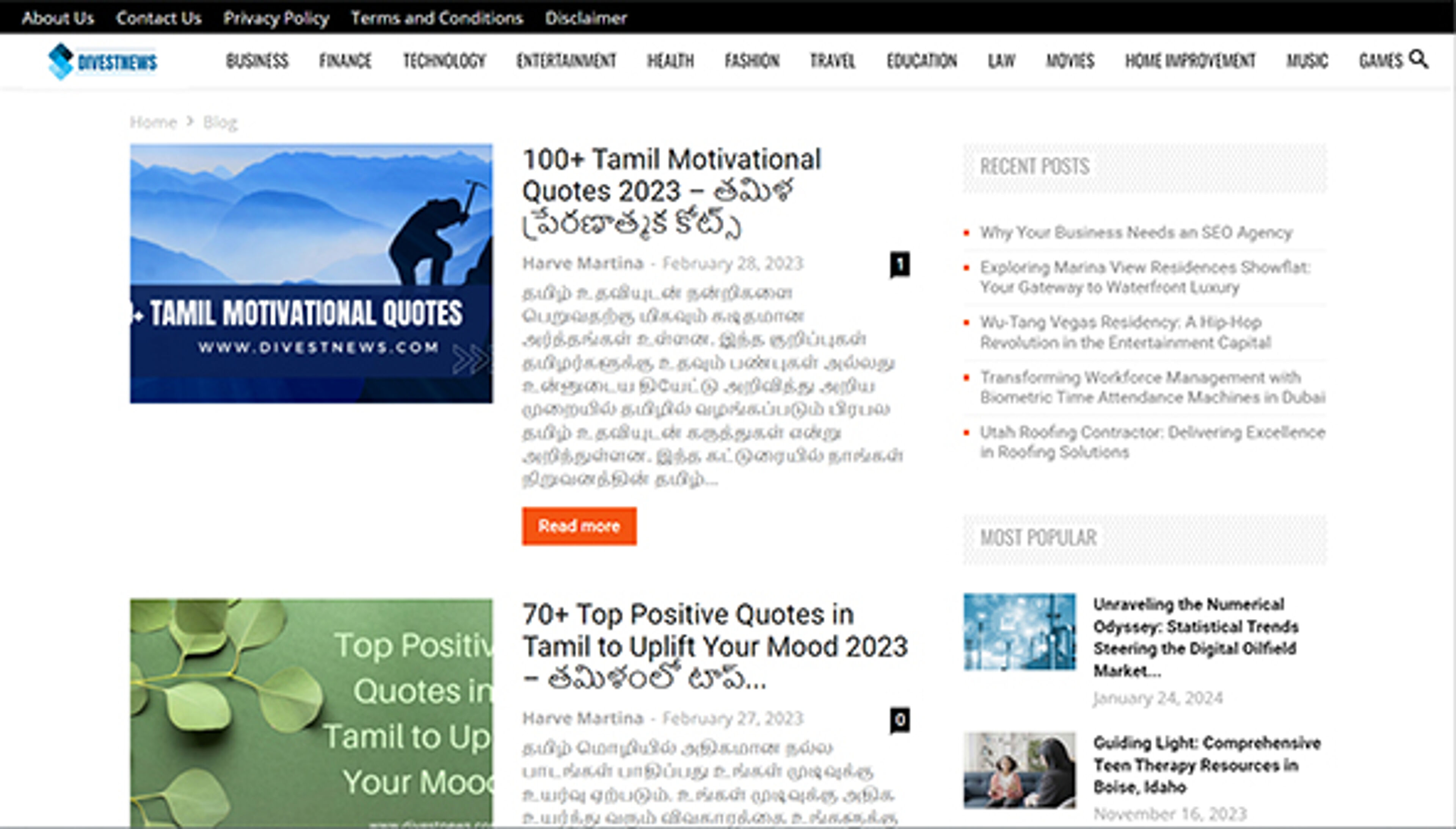Click Read more on the Tamil Motivational Quotes post

click(x=578, y=526)
